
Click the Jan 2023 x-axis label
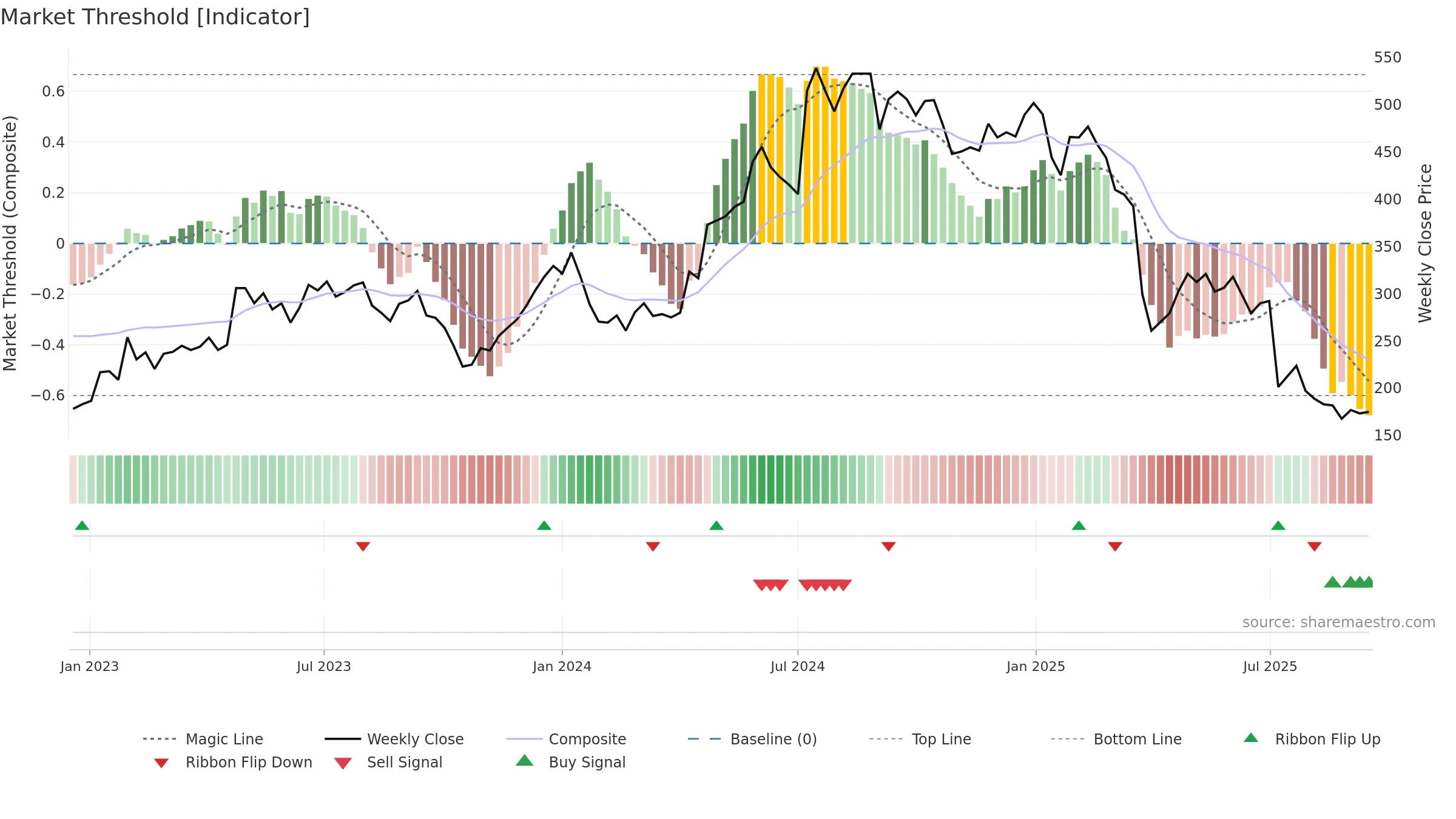click(x=90, y=666)
